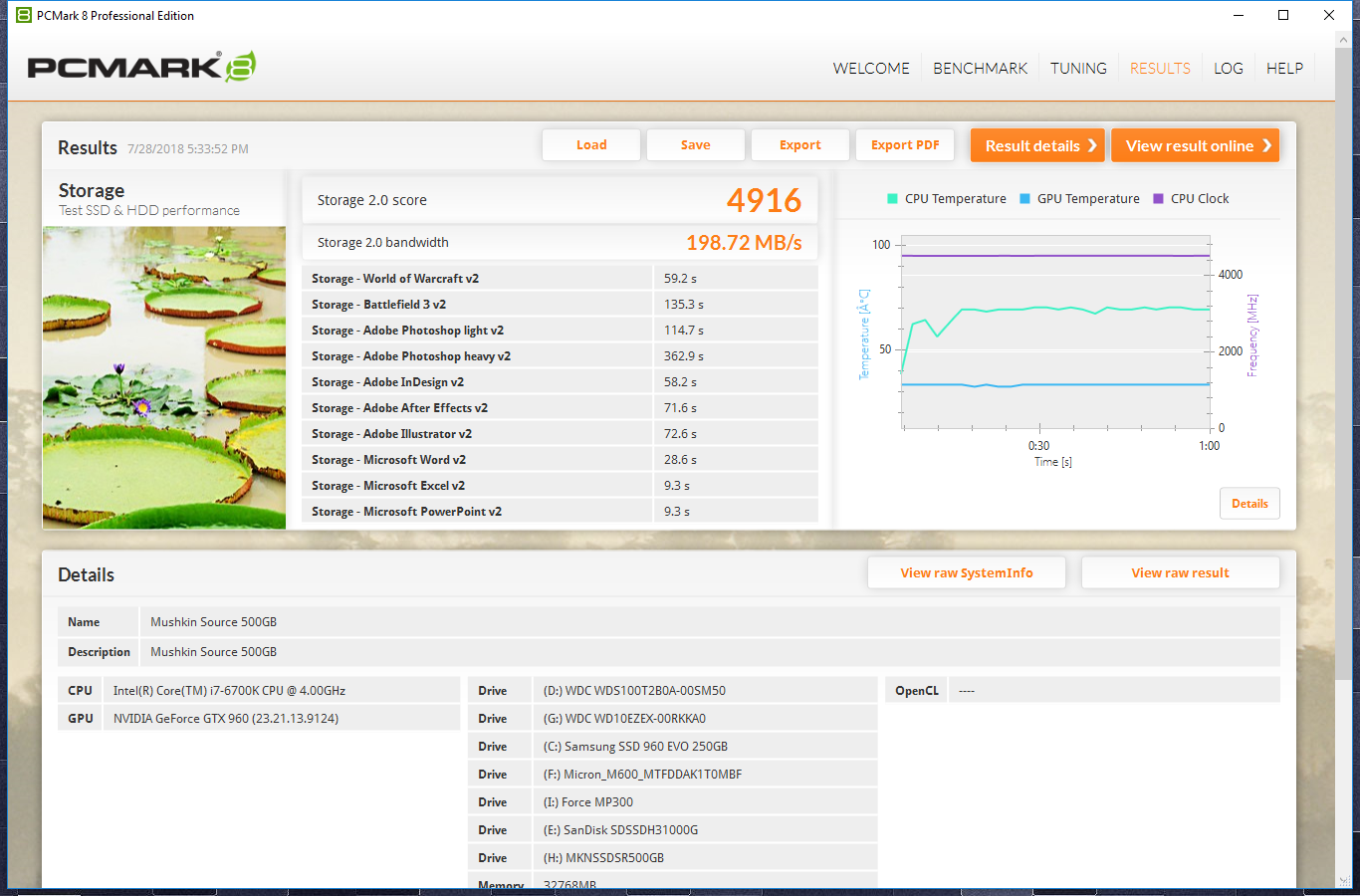Image resolution: width=1360 pixels, height=896 pixels.
Task: Click the Storage water lilies thumbnail
Action: click(x=164, y=377)
